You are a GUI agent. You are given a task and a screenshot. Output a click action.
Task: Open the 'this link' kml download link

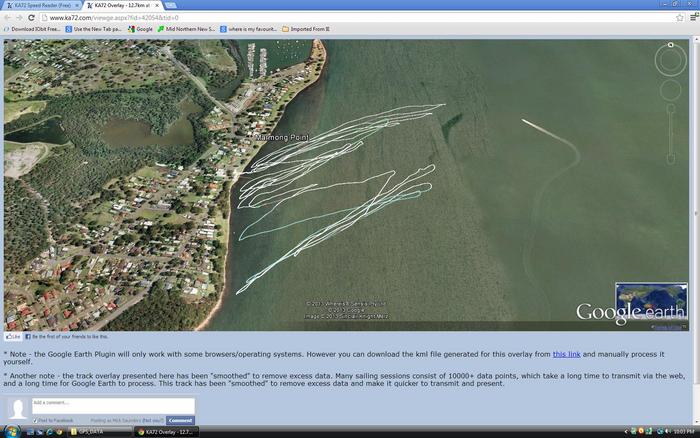[x=566, y=354]
